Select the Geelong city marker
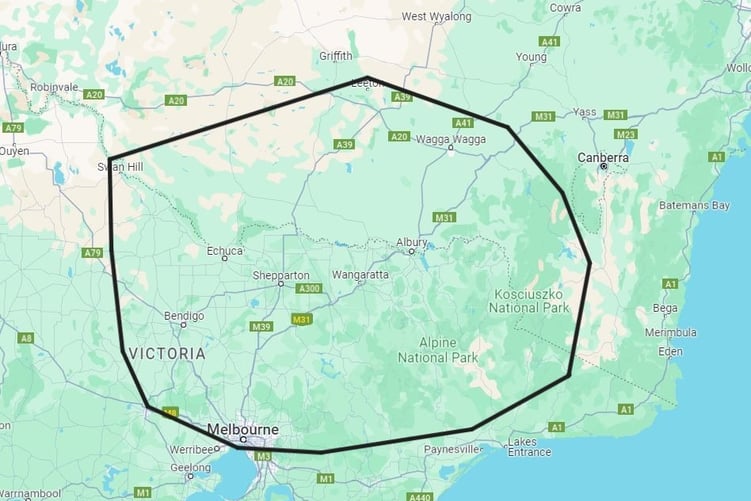The width and height of the screenshot is (751, 501). tap(190, 476)
